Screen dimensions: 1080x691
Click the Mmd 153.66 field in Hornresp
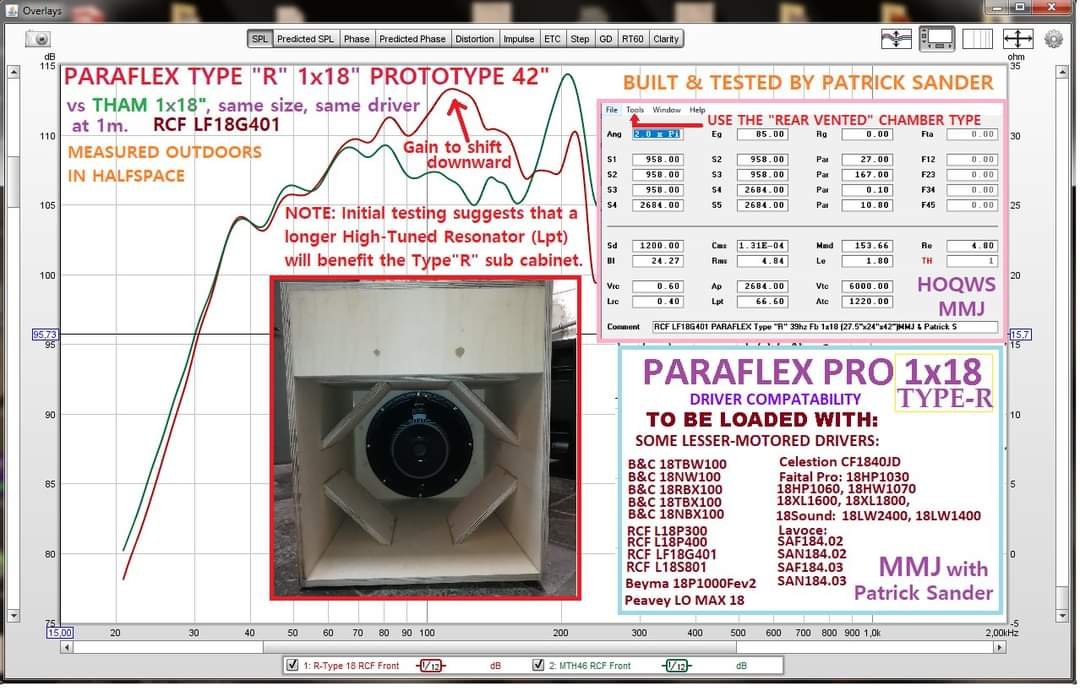click(868, 246)
